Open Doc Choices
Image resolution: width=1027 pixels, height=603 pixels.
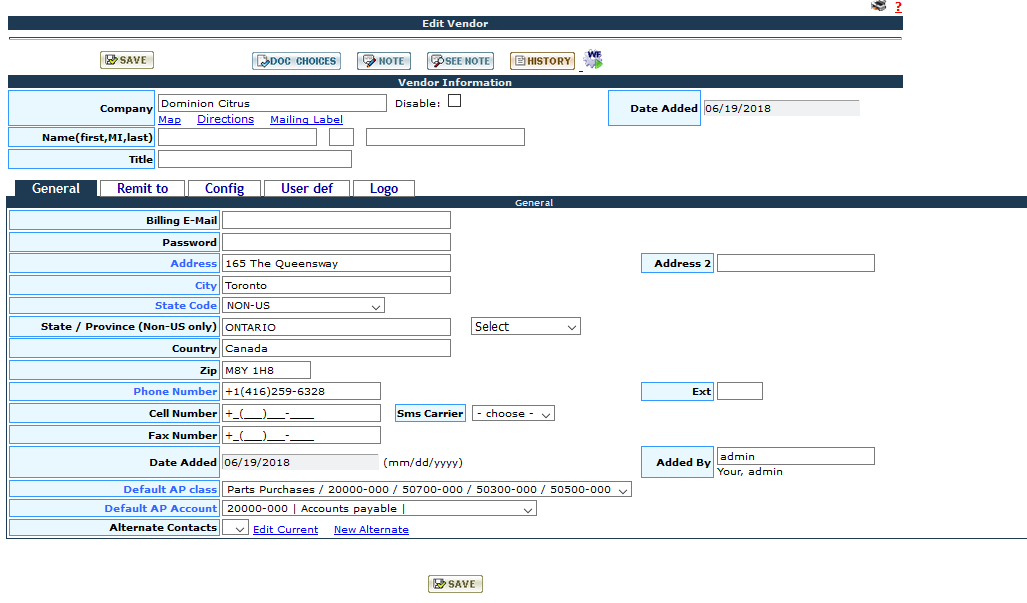296,61
